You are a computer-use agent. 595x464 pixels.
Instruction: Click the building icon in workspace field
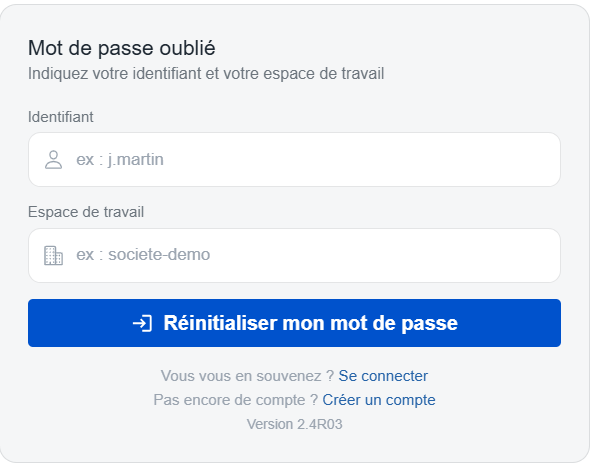click(54, 255)
